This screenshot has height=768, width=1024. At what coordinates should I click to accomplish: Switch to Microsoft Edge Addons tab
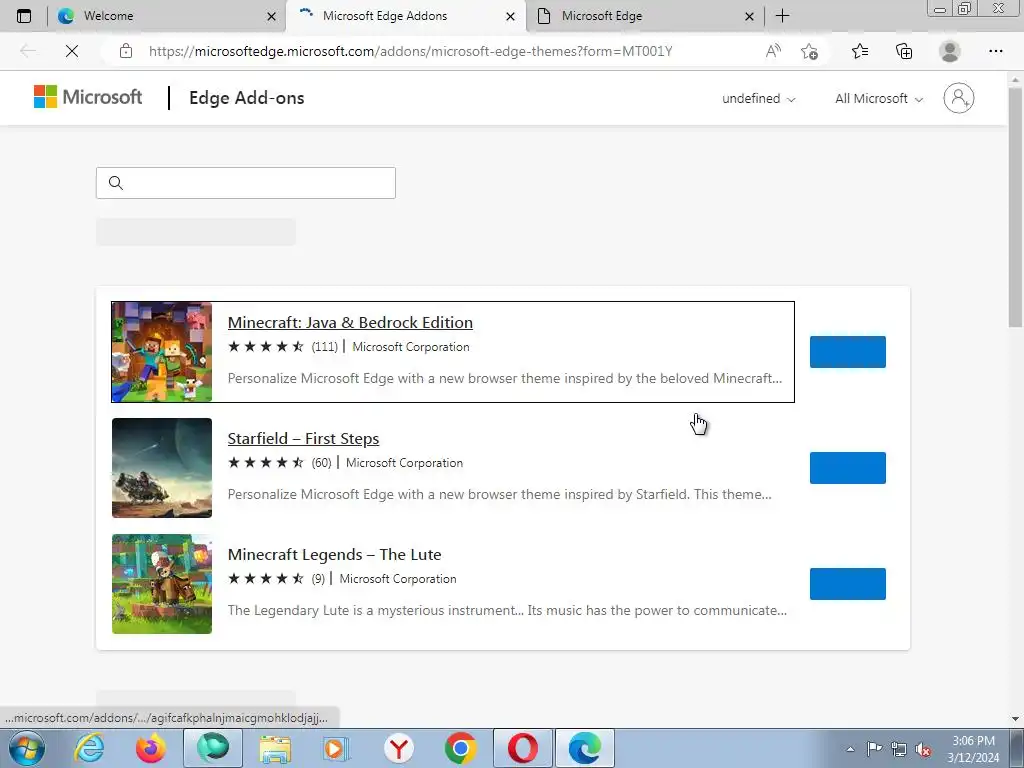coord(405,16)
